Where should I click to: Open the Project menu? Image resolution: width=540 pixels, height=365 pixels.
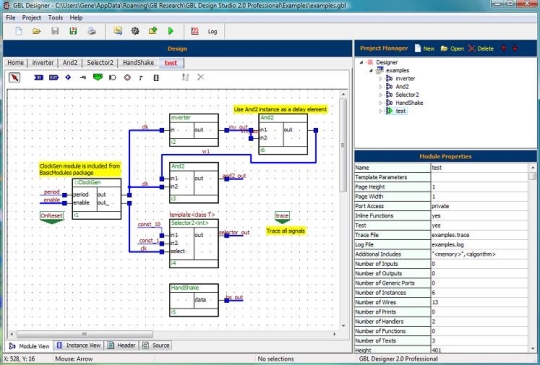[x=31, y=18]
